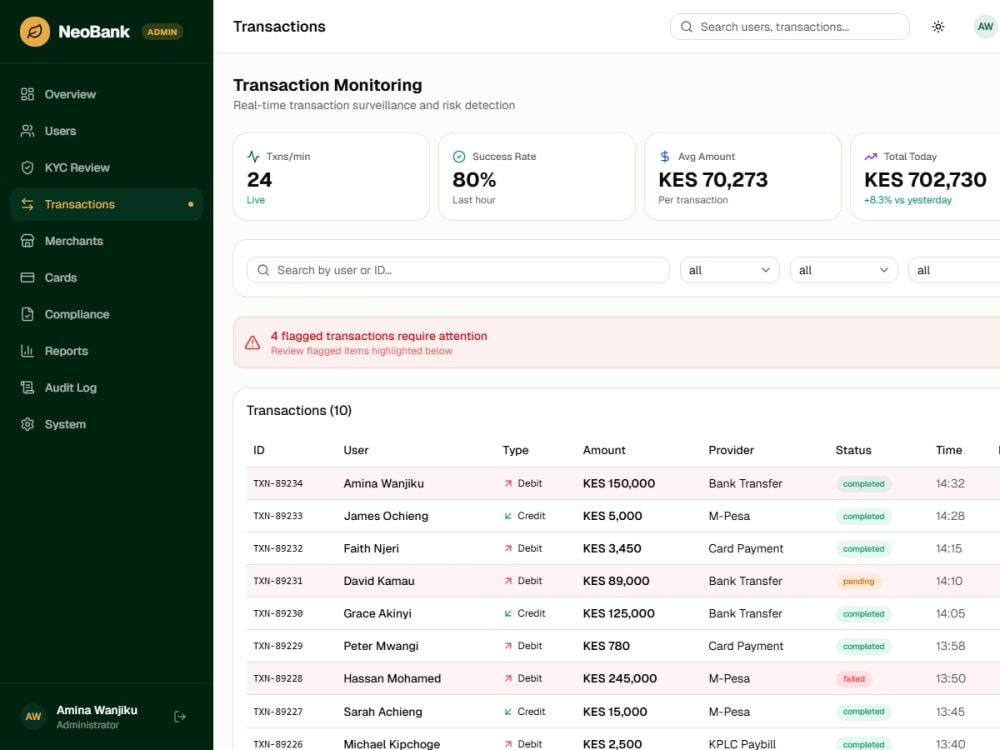Open the second 'all' filter dropdown

[844, 270]
